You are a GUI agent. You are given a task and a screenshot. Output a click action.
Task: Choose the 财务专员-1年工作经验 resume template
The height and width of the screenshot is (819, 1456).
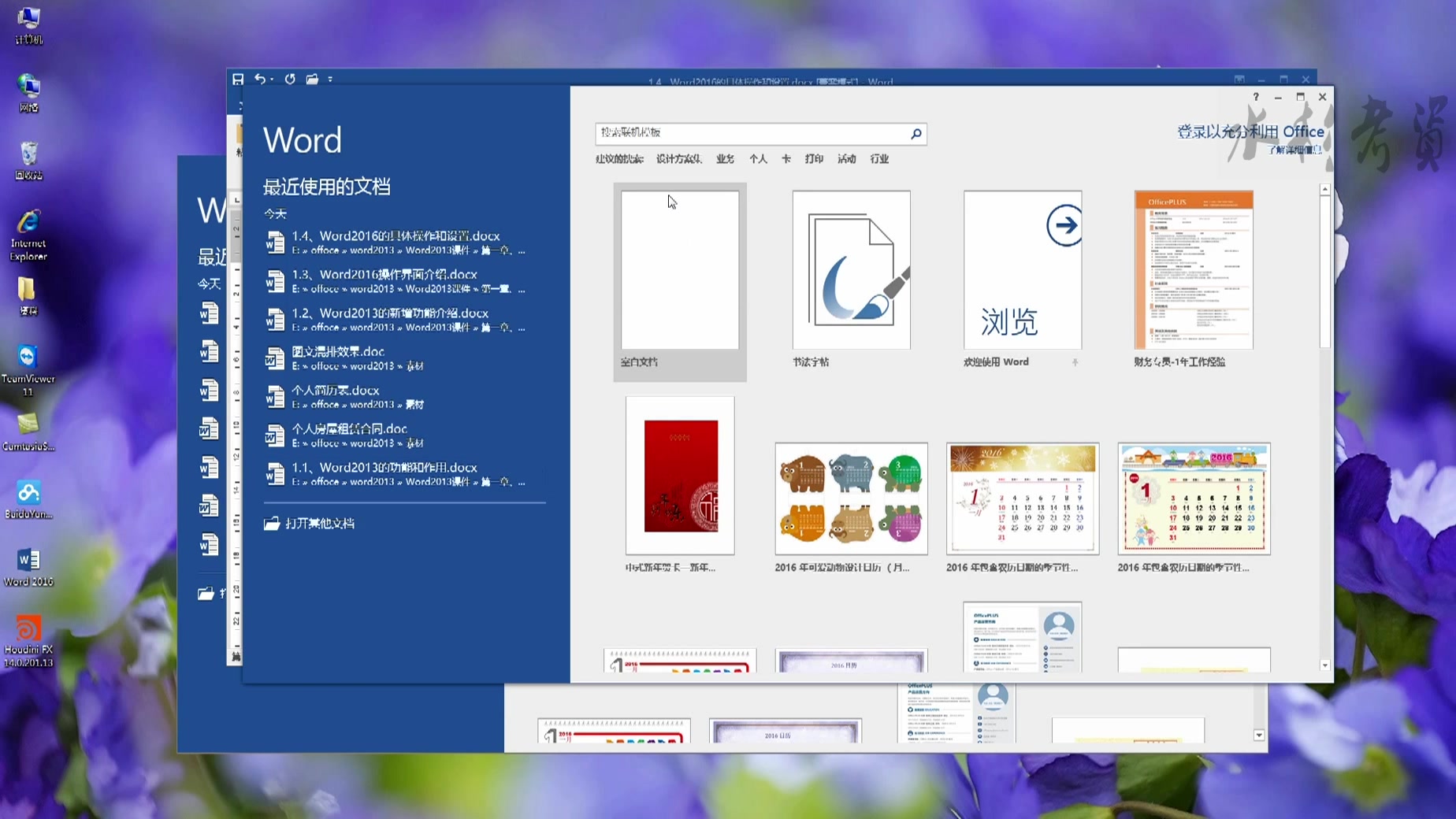pos(1194,280)
